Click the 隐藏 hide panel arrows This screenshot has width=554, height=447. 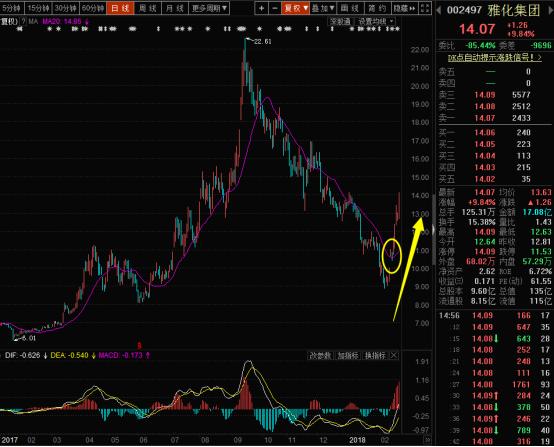(x=405, y=8)
